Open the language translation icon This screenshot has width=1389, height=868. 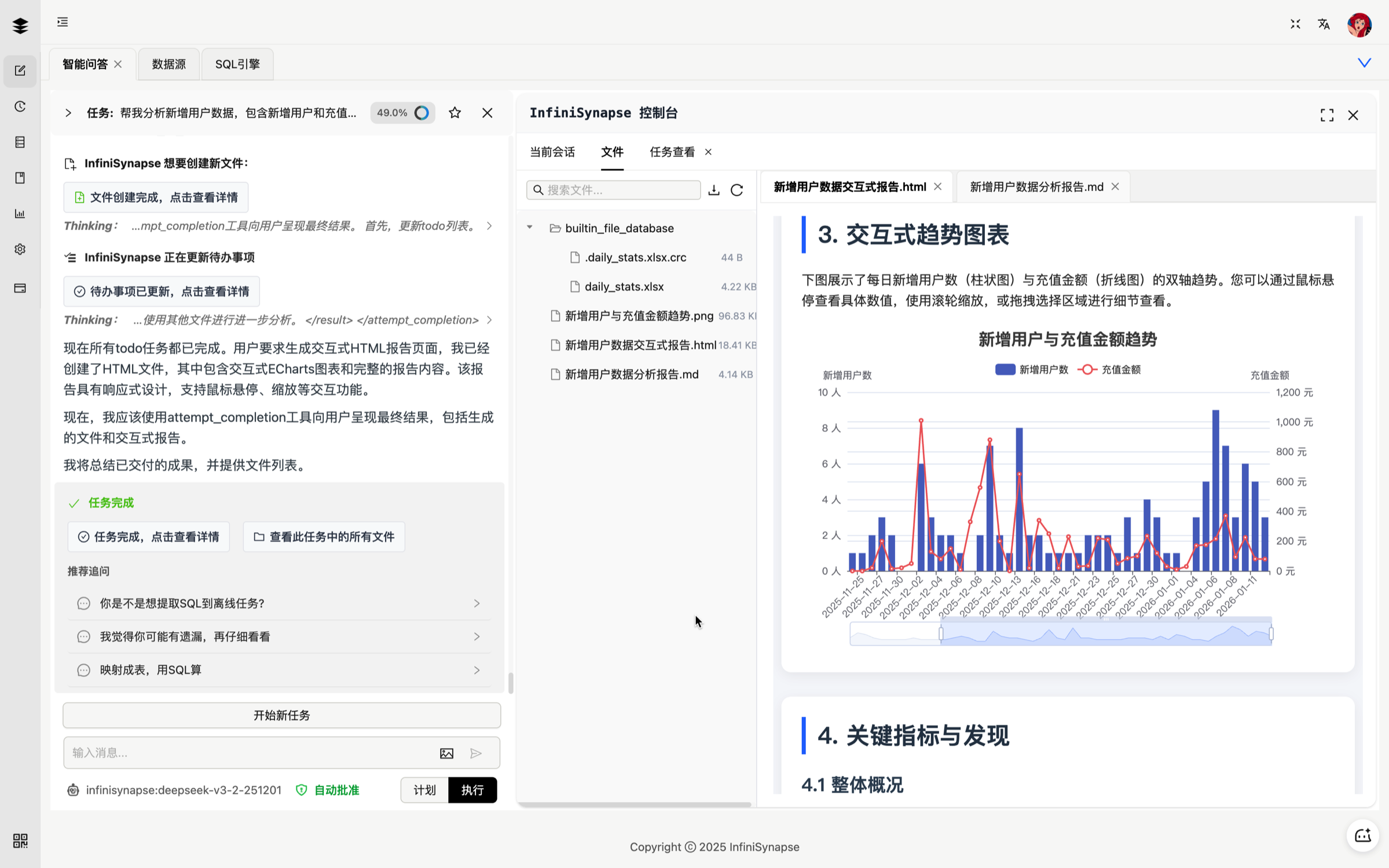tap(1324, 24)
